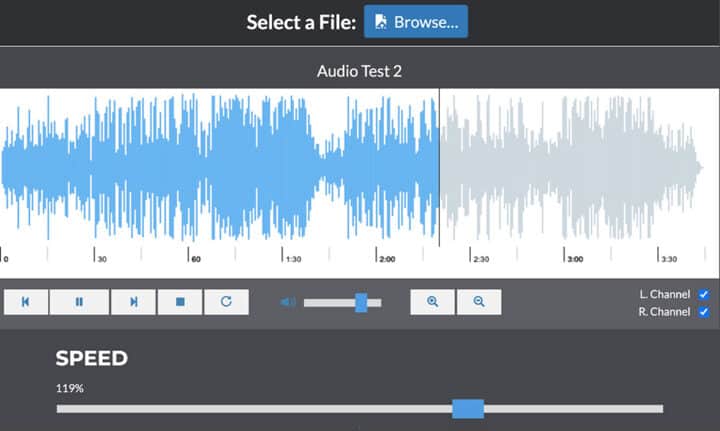Disable the L. Channel checkbox

coord(704,294)
